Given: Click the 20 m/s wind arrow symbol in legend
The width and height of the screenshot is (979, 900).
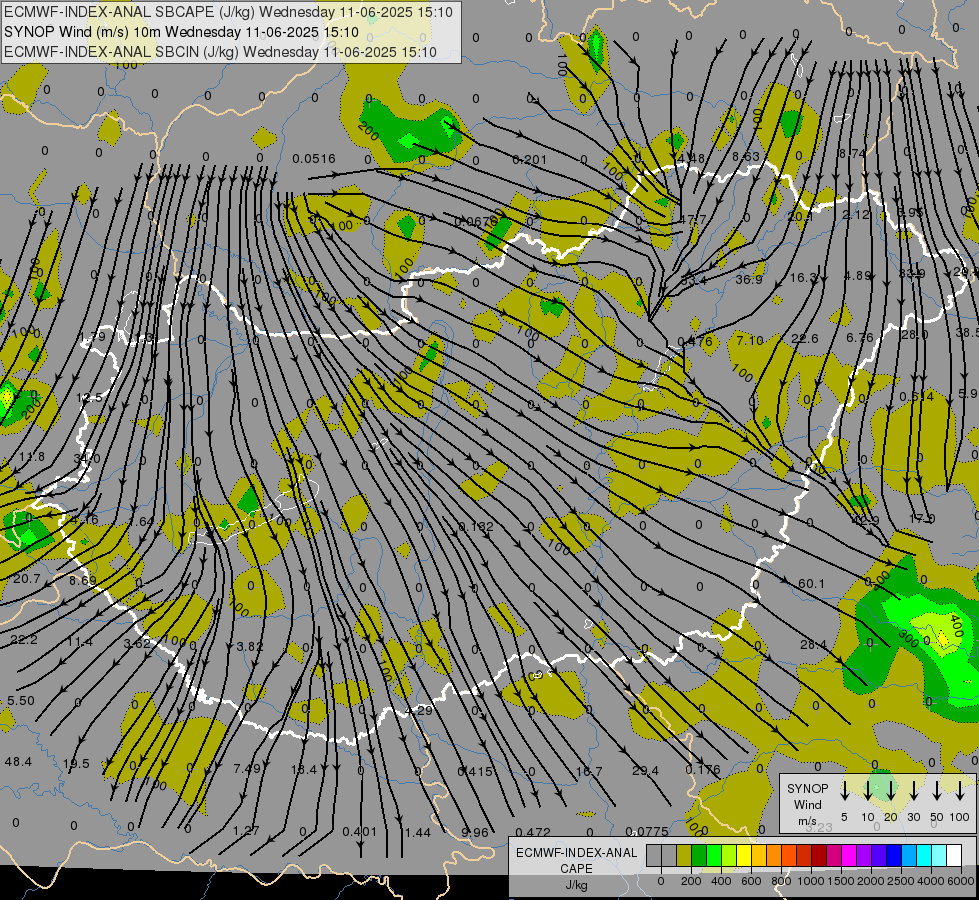Looking at the screenshot, I should point(890,791).
